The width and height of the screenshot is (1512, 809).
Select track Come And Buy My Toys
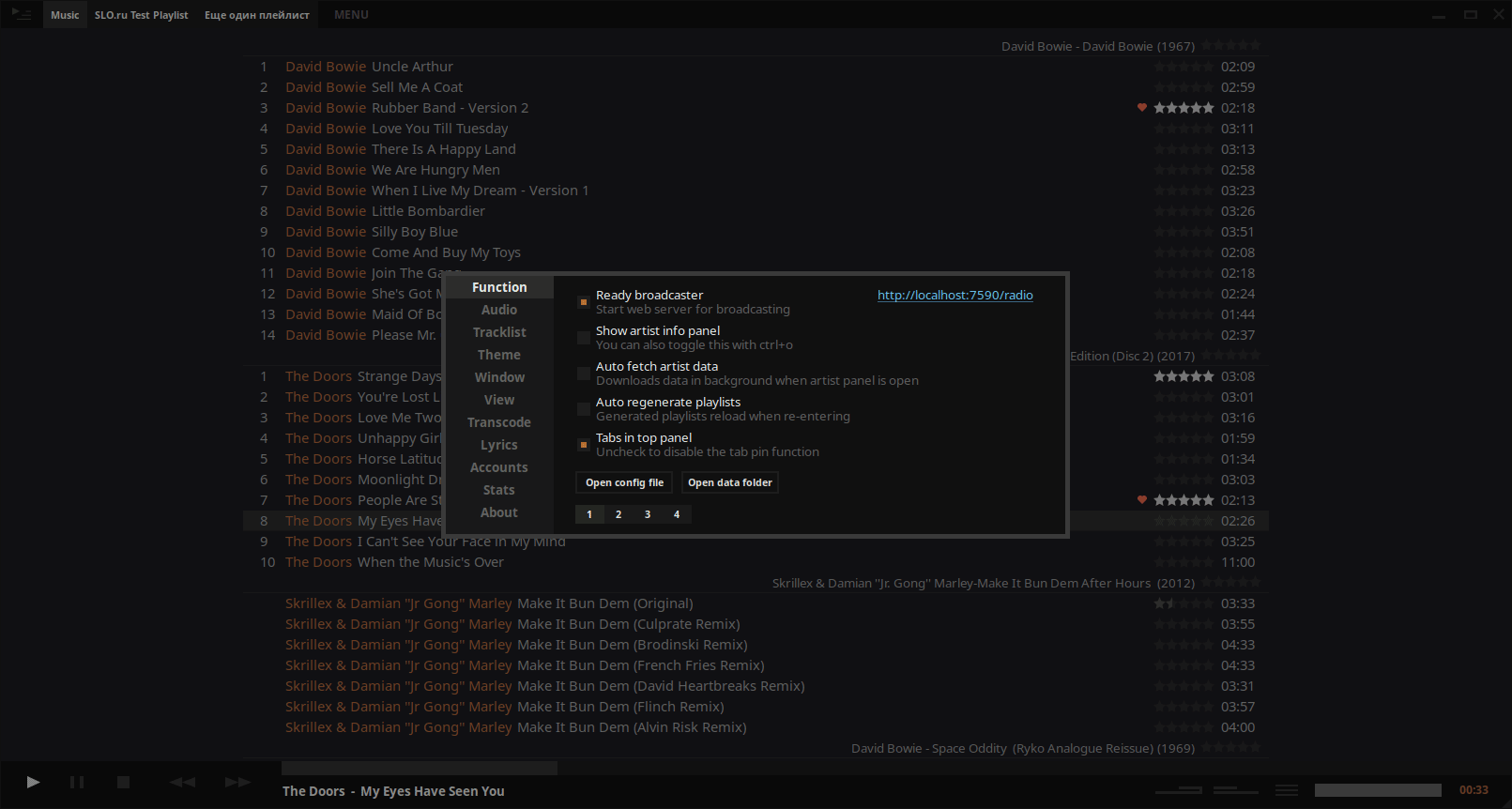pos(756,252)
